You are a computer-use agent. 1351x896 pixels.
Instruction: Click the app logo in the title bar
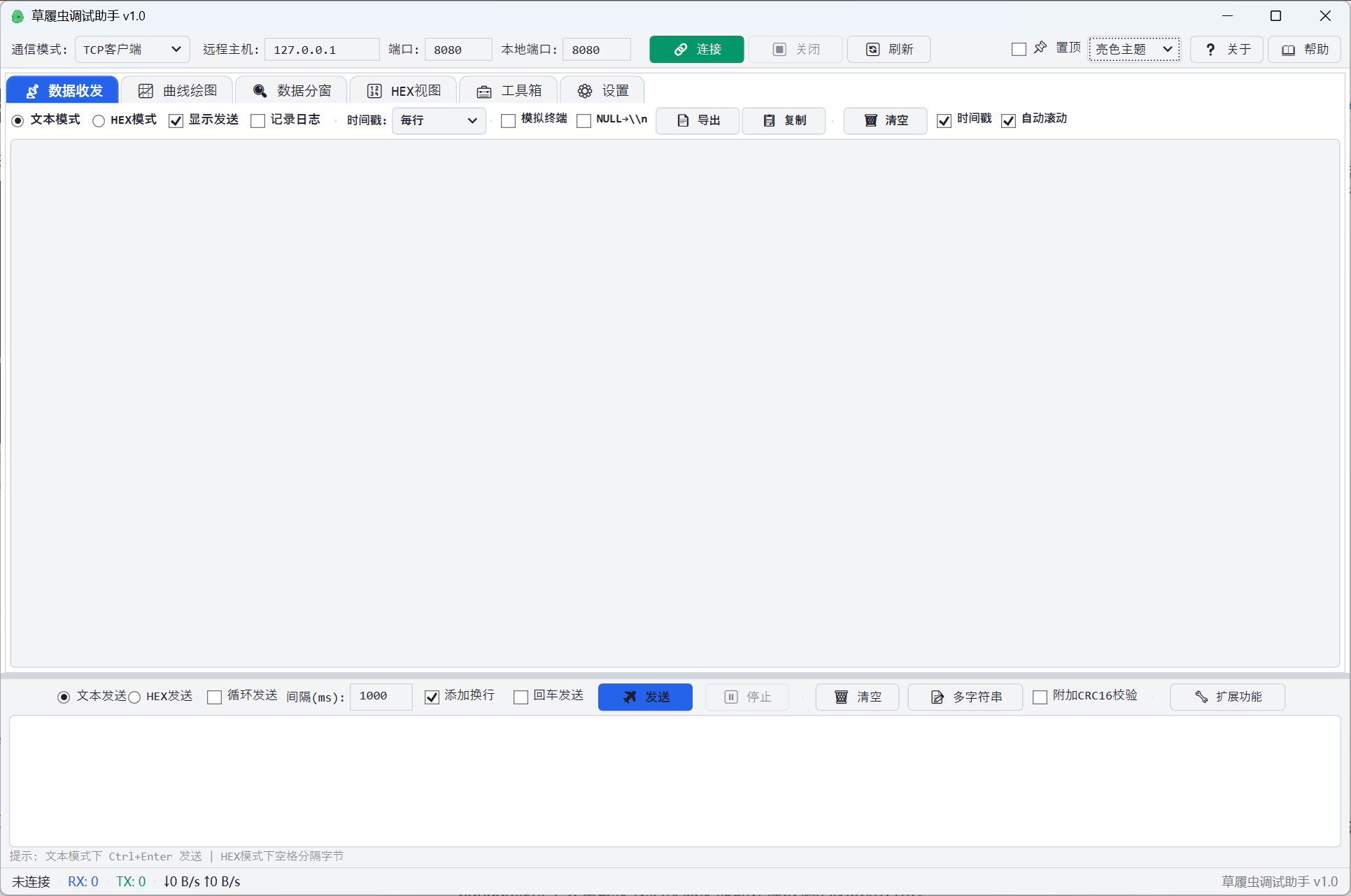17,16
